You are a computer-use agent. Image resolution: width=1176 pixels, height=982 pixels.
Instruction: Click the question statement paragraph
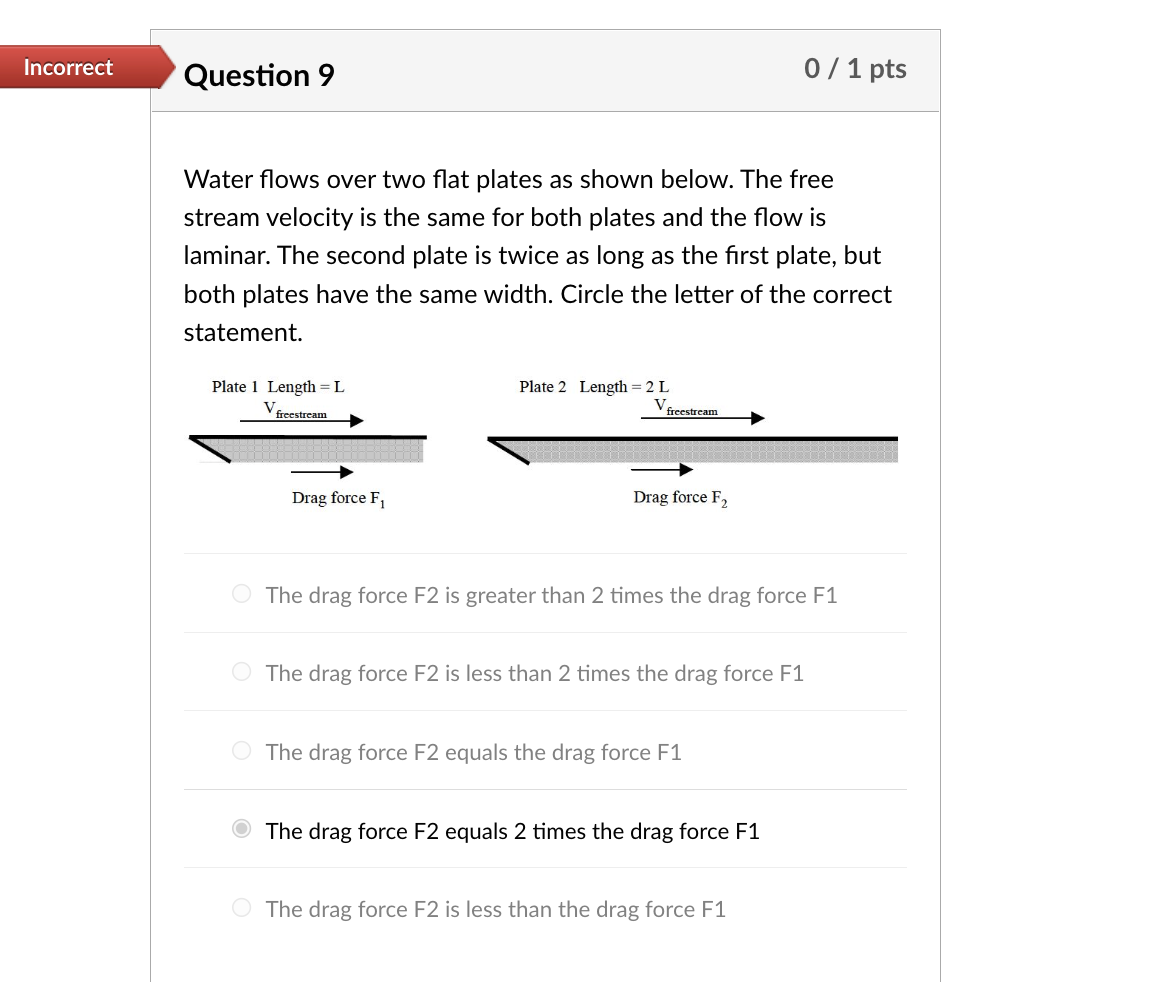(x=537, y=255)
